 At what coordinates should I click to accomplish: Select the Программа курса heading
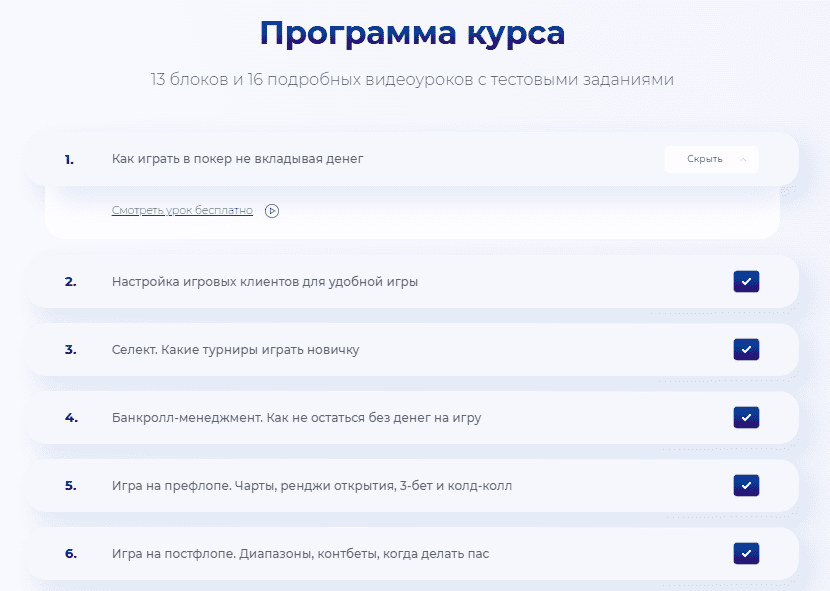[x=412, y=33]
